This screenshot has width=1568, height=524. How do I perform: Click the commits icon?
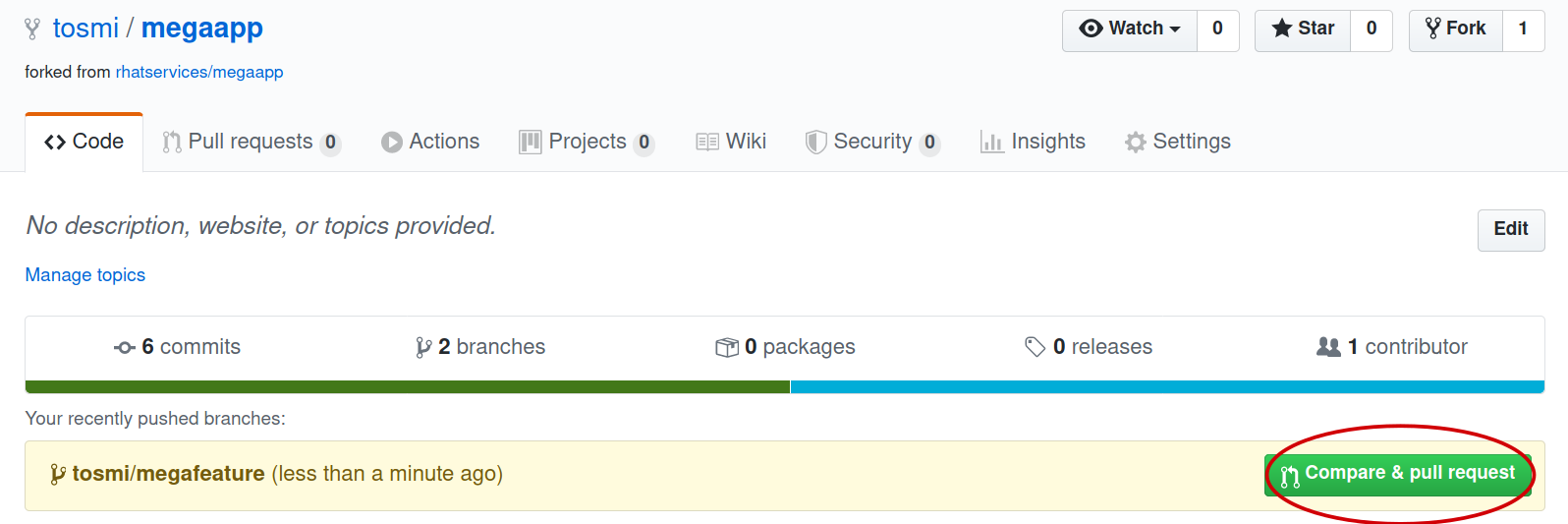125,348
